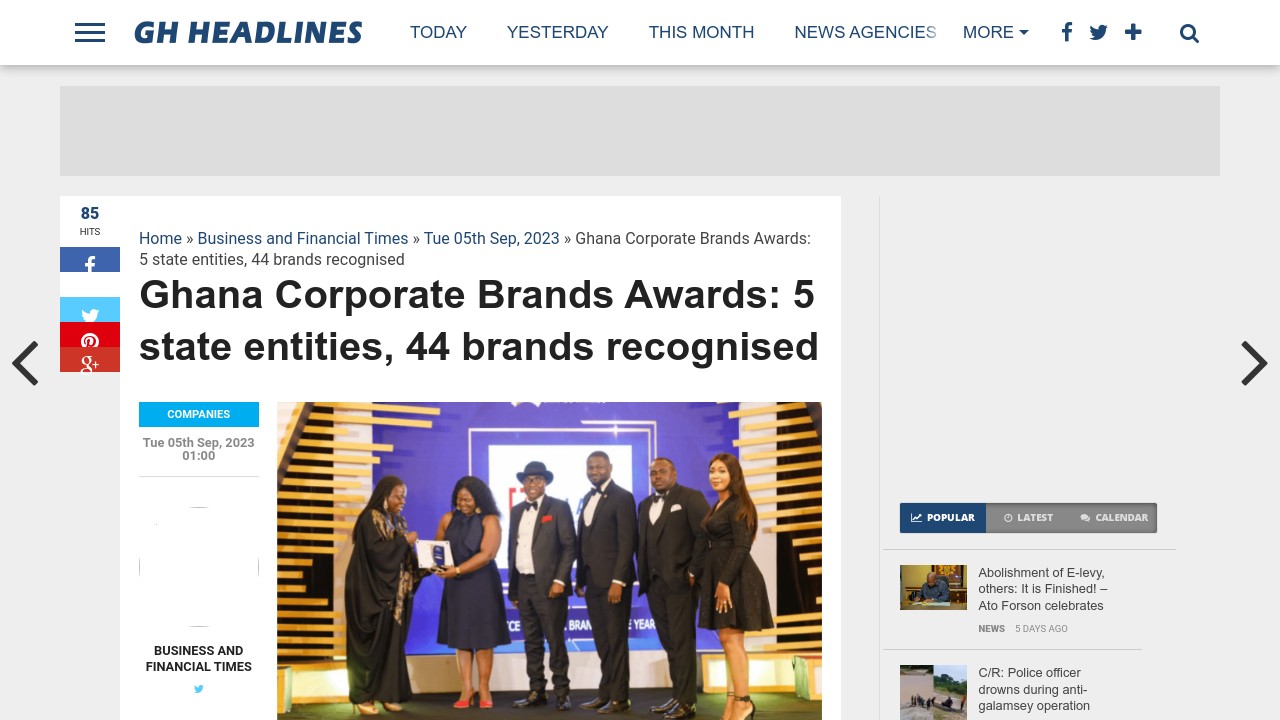Click the COMPANIES category button
This screenshot has height=720, width=1280.
(199, 414)
